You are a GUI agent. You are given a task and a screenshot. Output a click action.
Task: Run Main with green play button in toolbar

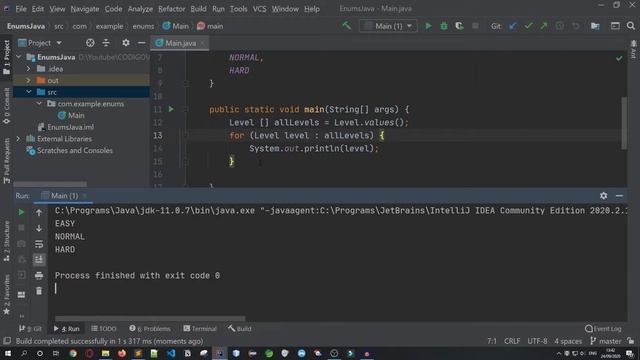point(428,26)
